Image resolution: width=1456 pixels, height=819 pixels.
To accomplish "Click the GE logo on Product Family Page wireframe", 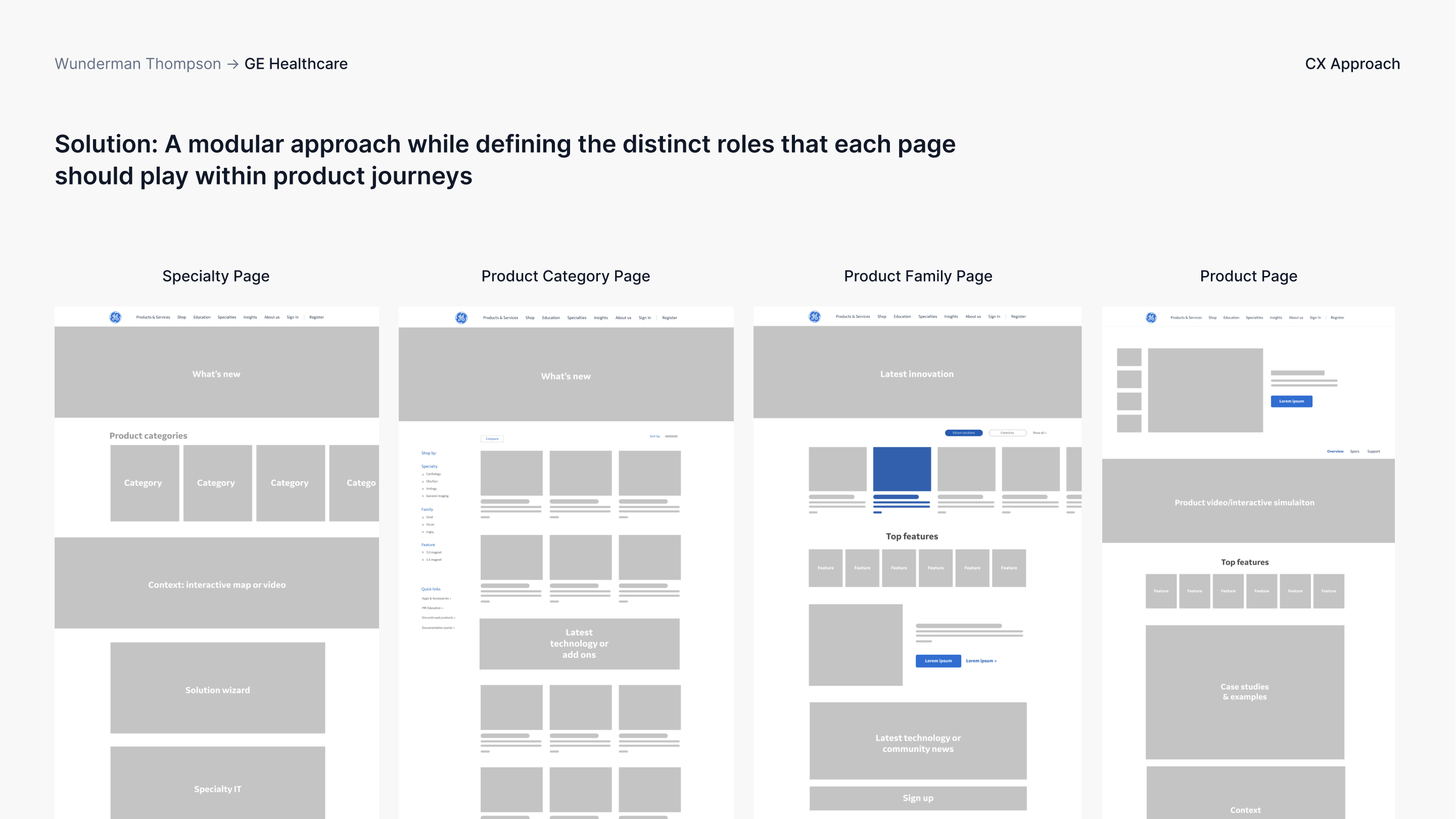I will (815, 317).
